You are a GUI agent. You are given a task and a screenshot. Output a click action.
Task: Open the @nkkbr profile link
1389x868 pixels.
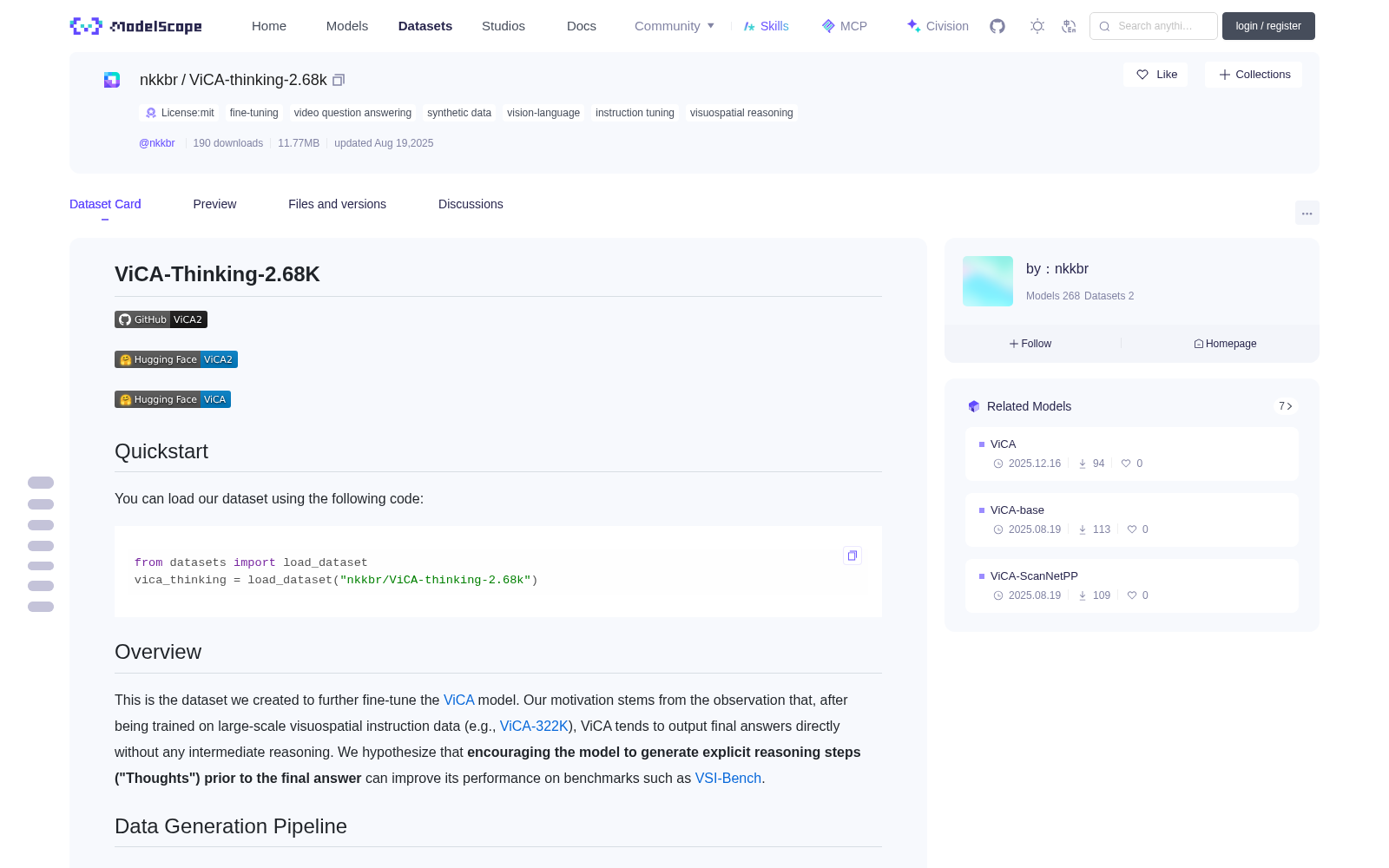(x=157, y=143)
